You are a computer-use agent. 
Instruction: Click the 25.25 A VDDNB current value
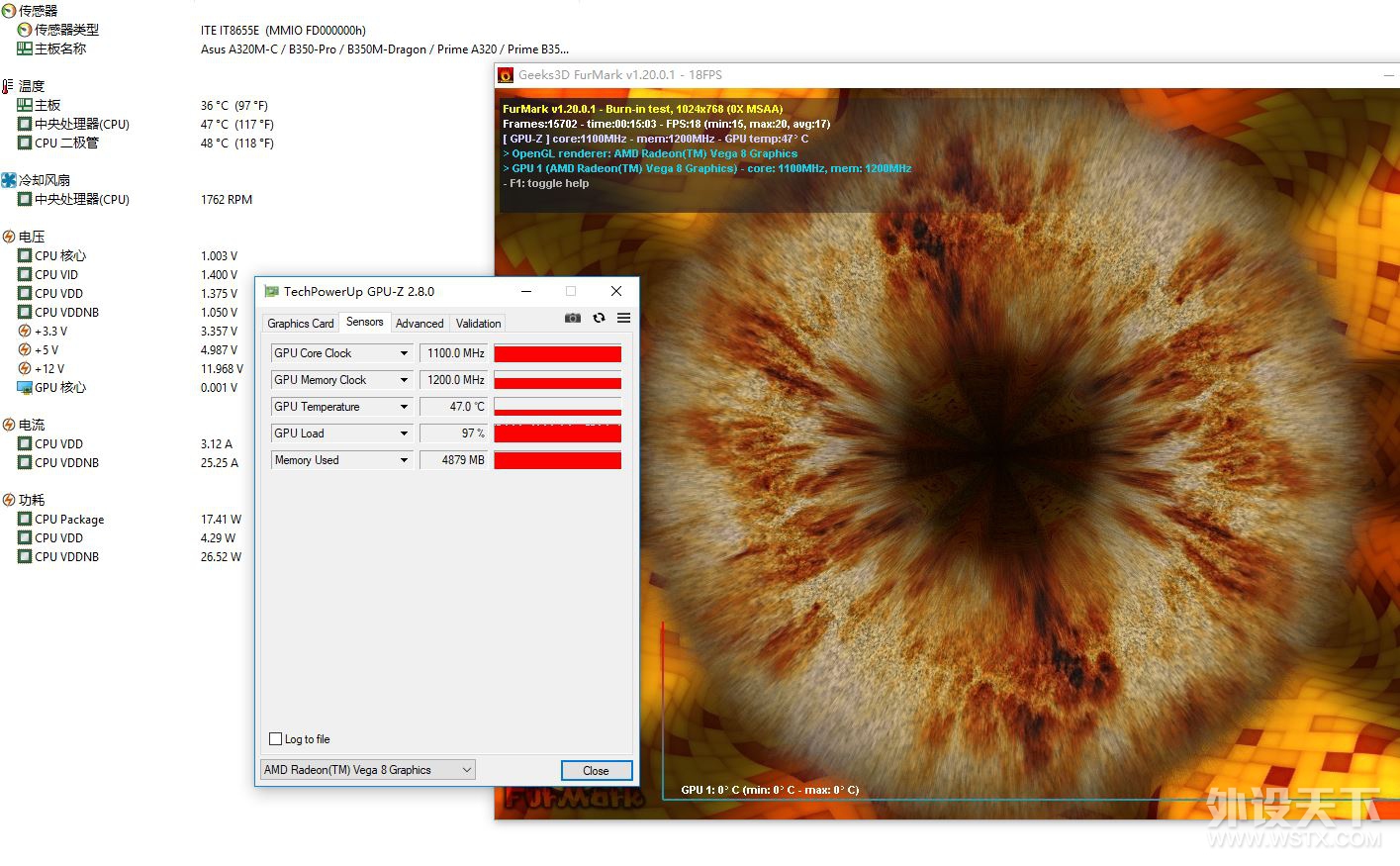click(220, 463)
